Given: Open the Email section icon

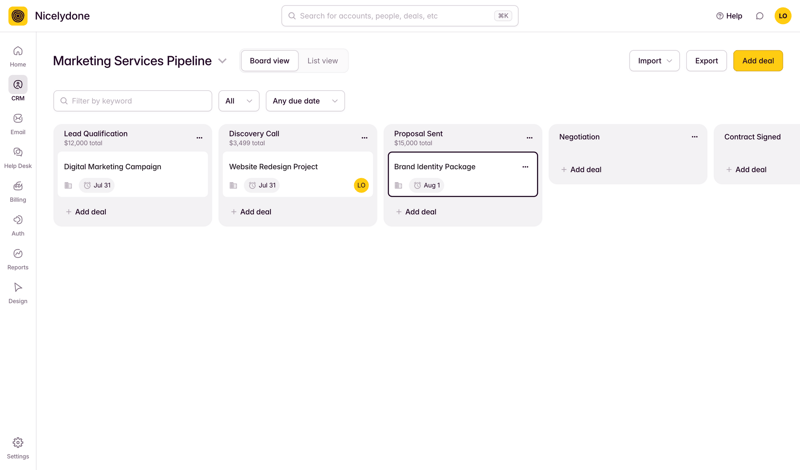Looking at the screenshot, I should pyautogui.click(x=18, y=118).
